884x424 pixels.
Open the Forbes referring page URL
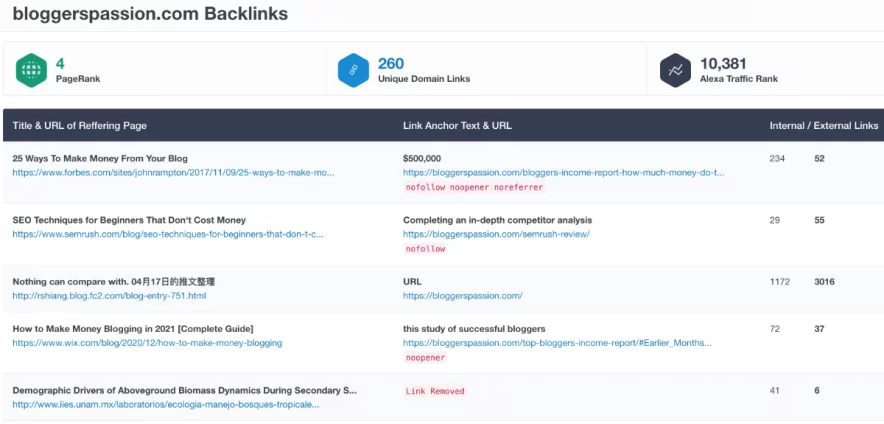174,173
